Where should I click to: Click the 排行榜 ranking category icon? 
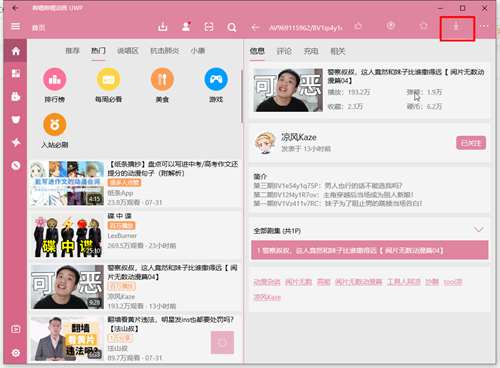point(55,79)
